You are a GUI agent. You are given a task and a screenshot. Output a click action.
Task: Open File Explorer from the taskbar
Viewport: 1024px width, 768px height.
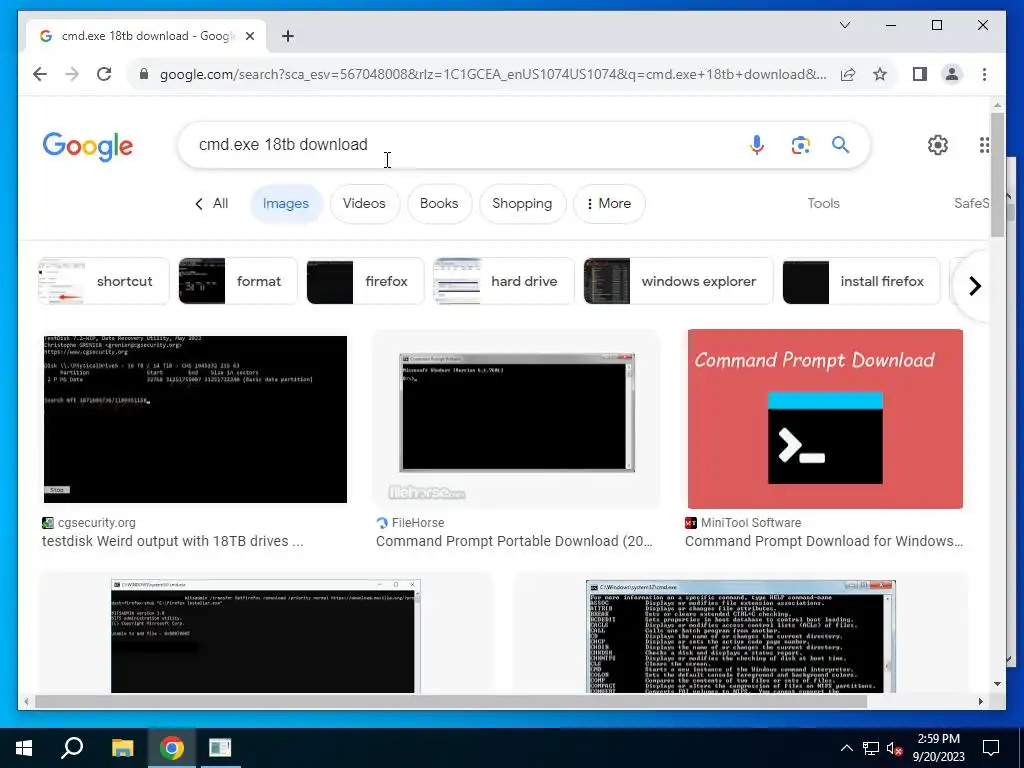point(122,748)
